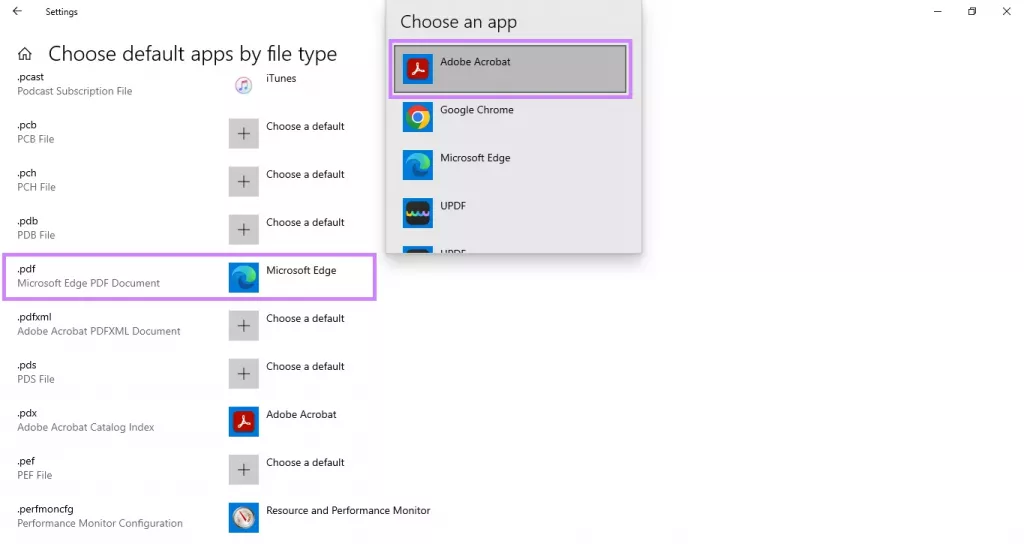
Task: Click Microsoft Edge default label for .pdf
Action: [x=301, y=270]
